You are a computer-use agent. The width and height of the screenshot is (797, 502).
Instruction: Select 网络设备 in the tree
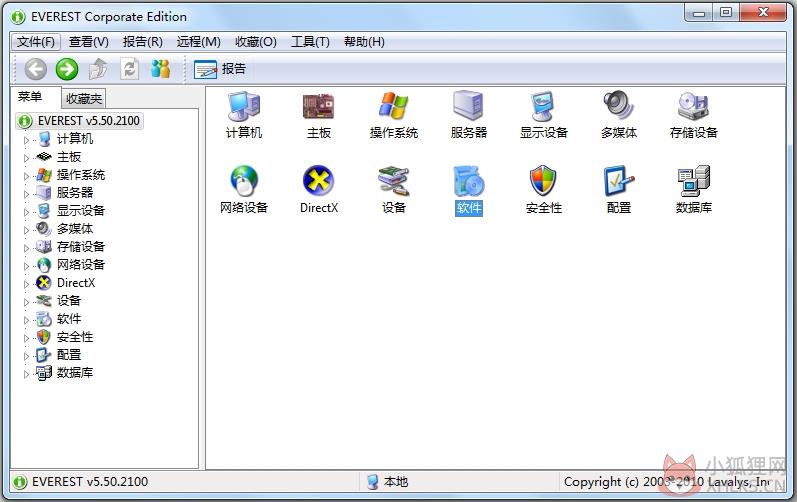pos(81,265)
